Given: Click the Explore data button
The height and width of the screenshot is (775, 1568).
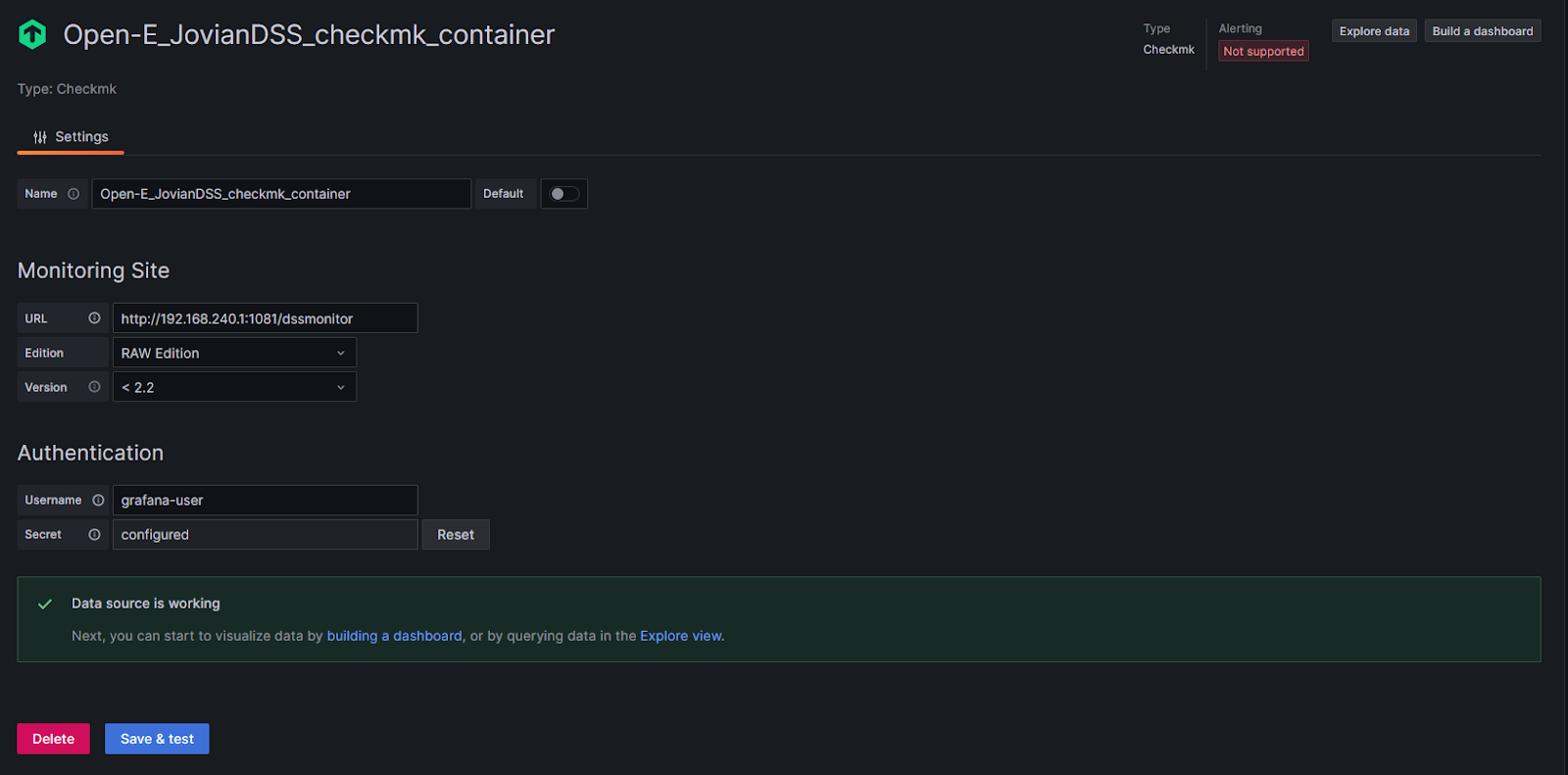Looking at the screenshot, I should [x=1374, y=31].
